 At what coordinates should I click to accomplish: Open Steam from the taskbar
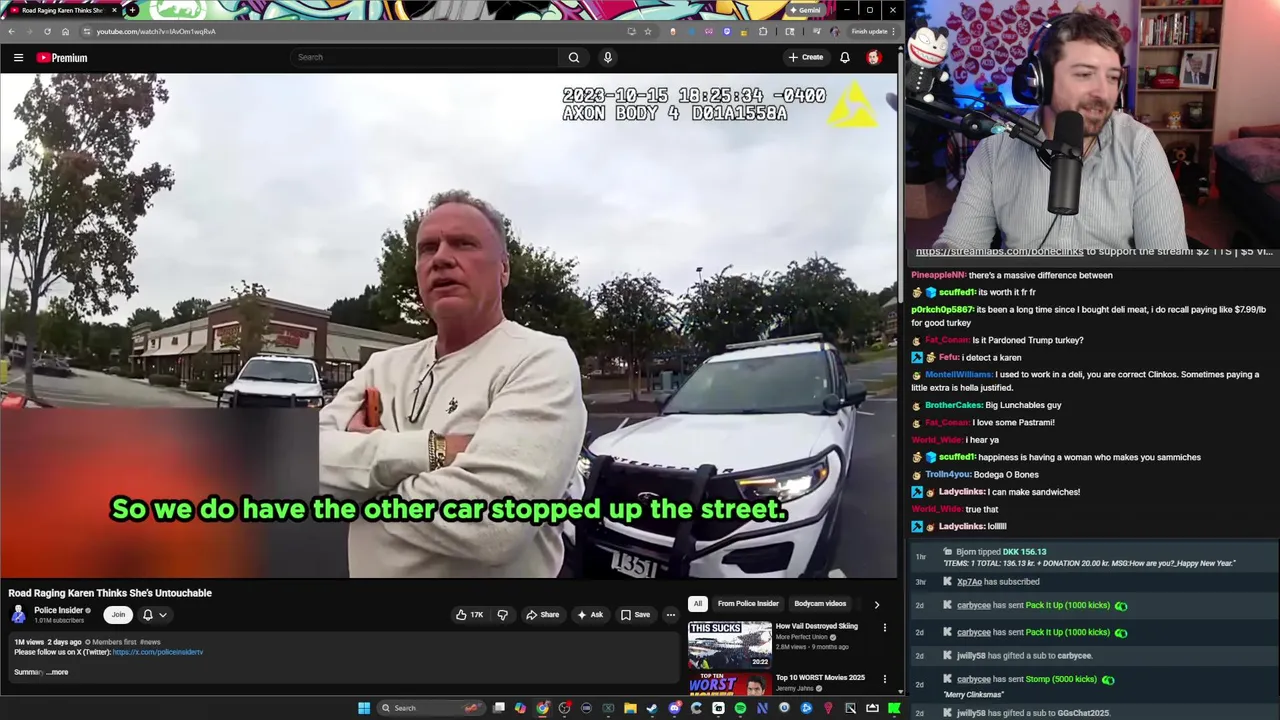(652, 708)
